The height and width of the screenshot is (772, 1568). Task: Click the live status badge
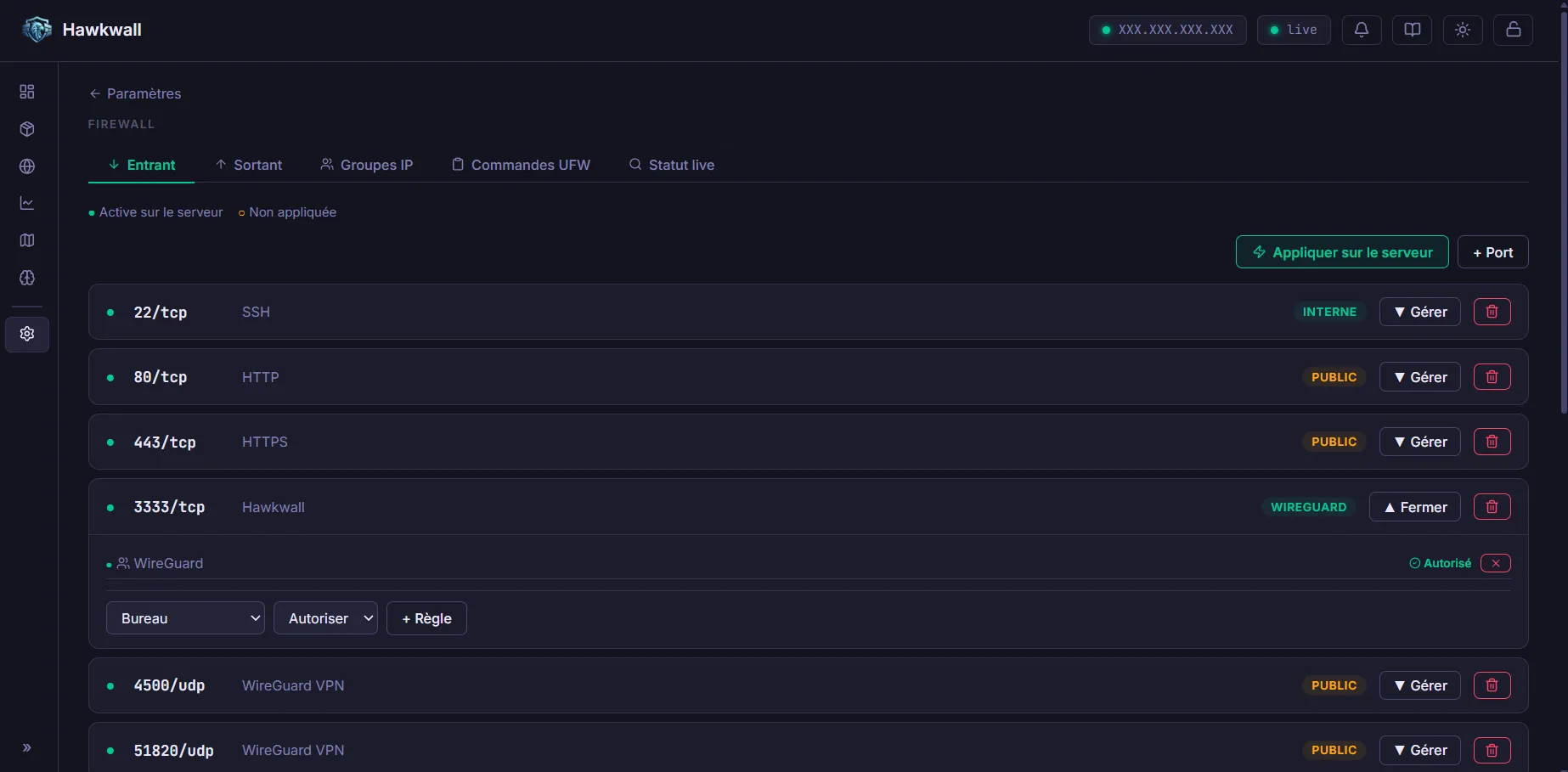(1294, 30)
